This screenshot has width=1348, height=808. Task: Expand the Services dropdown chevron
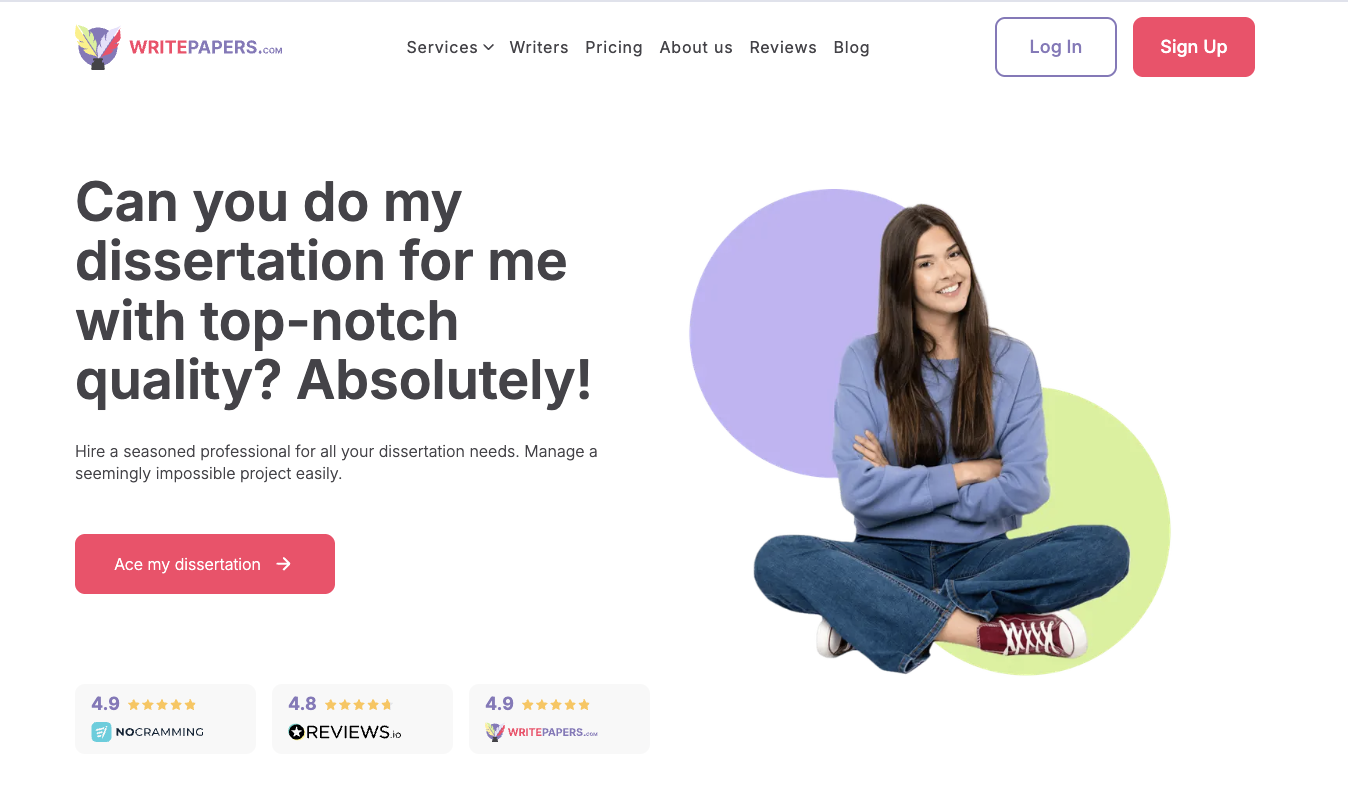tap(489, 47)
